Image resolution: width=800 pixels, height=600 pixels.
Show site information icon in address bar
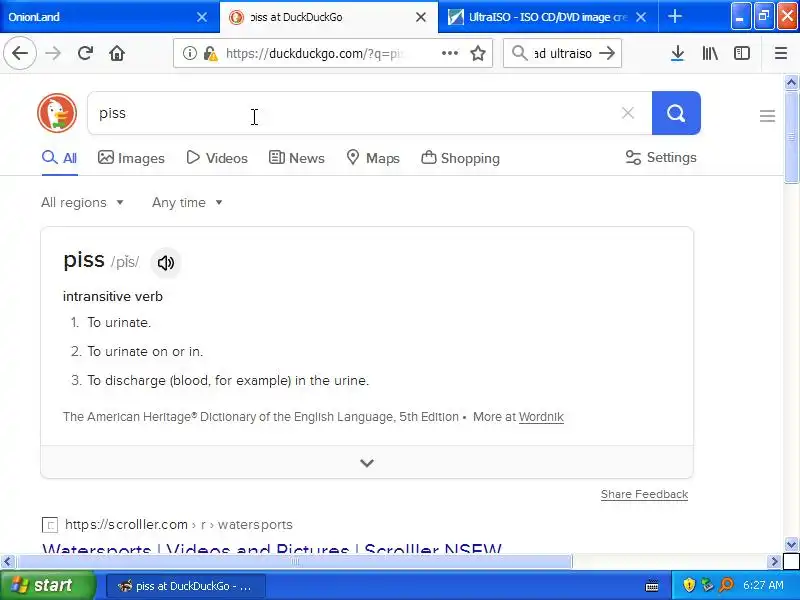[x=189, y=53]
